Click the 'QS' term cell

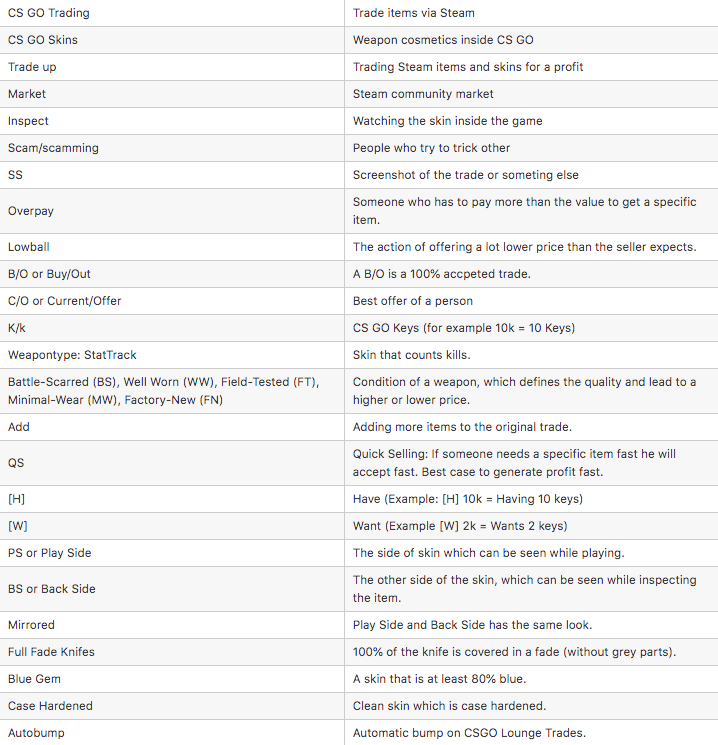(x=16, y=463)
